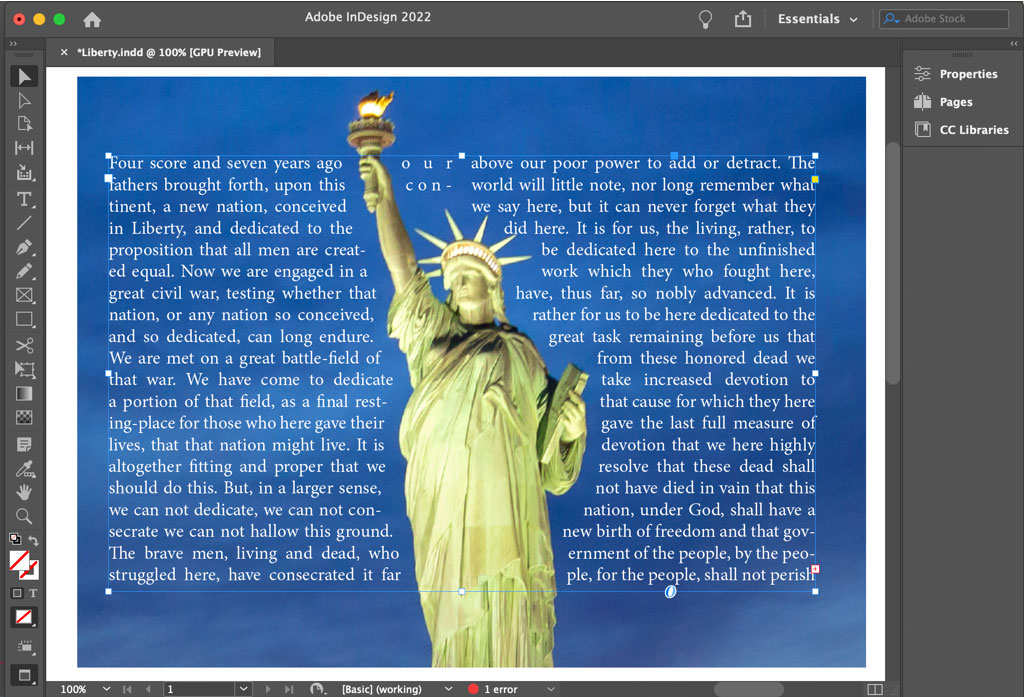Select the Scissors tool
The width and height of the screenshot is (1024, 697).
tap(24, 346)
